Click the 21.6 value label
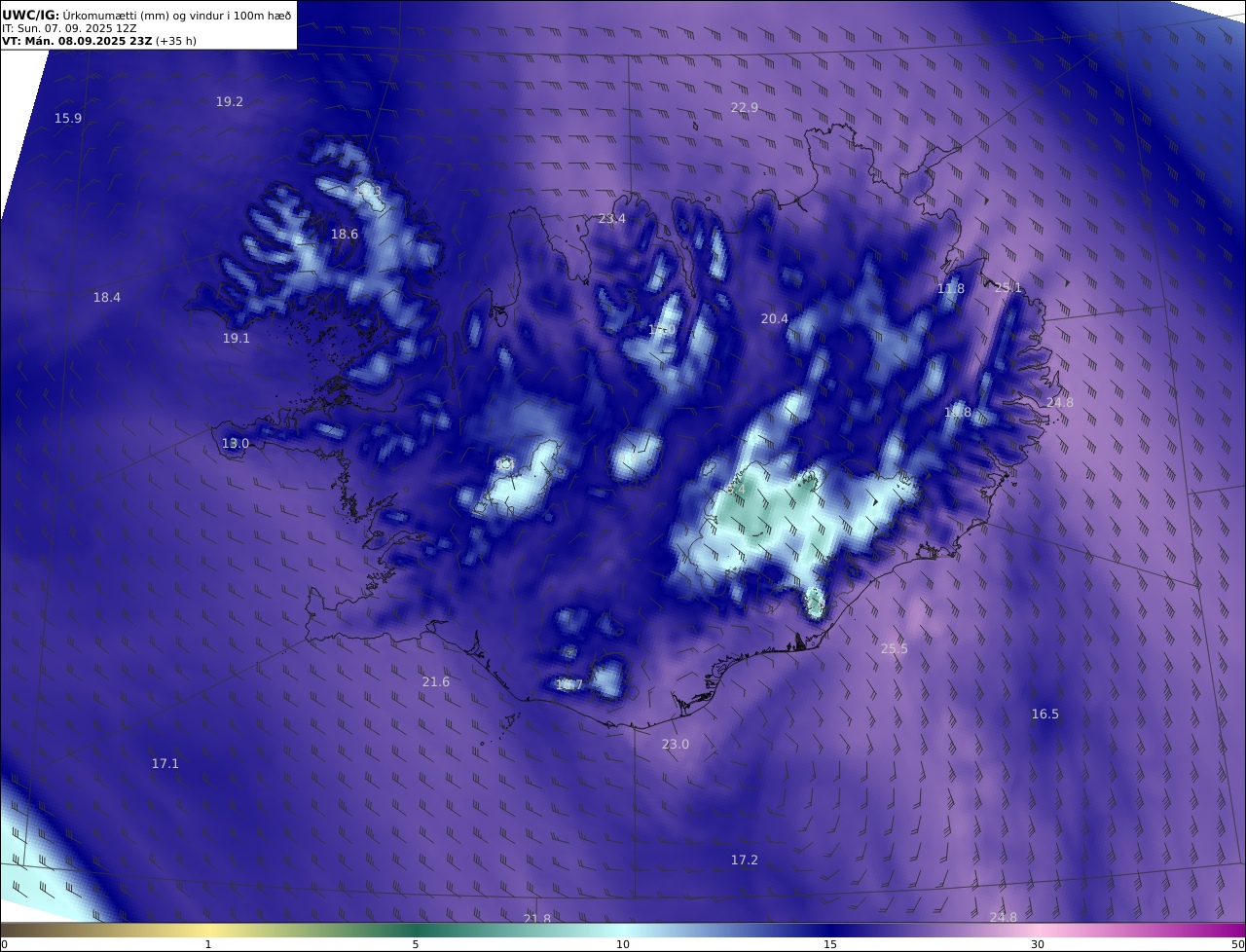This screenshot has height=952, width=1246. tap(436, 682)
